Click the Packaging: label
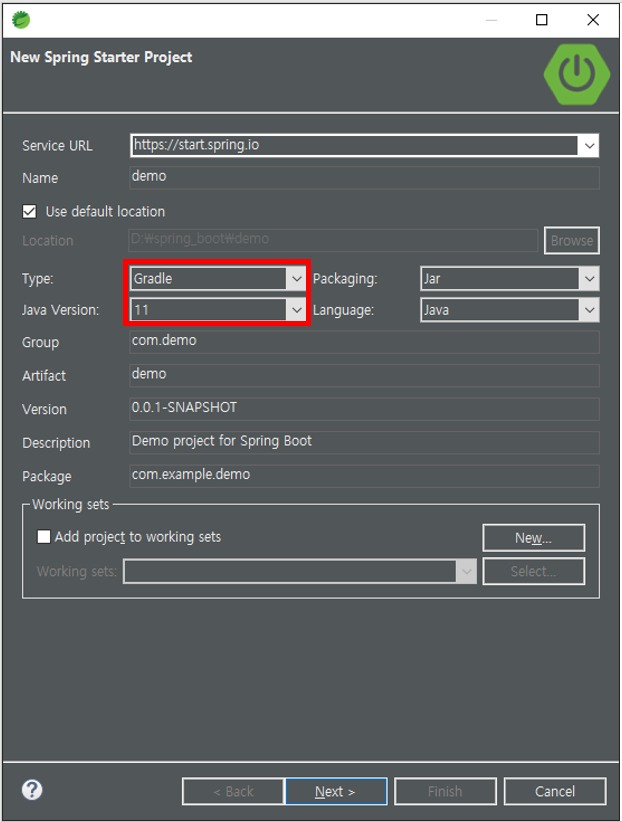Viewport: 622px width, 822px height. (345, 279)
